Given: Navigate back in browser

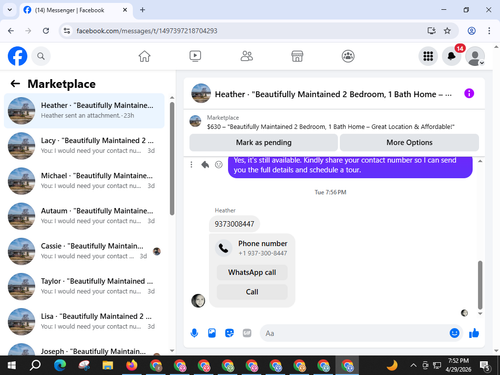Looking at the screenshot, I should [x=11, y=31].
